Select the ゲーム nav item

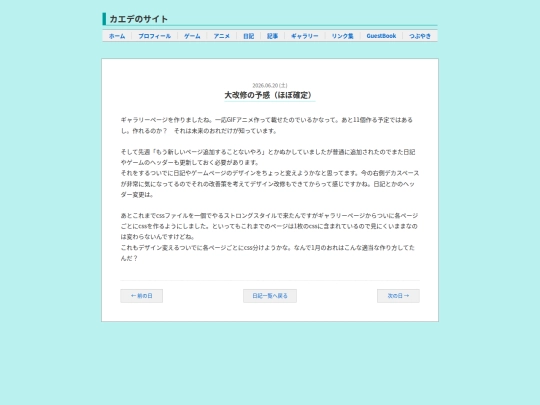click(192, 36)
